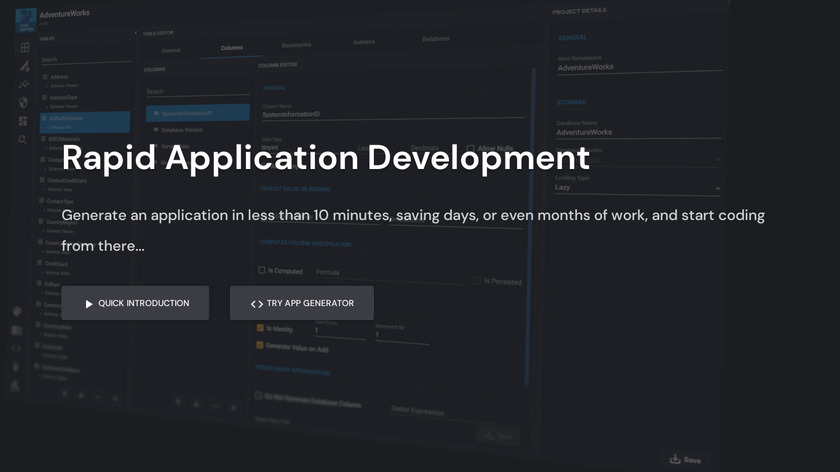Click the search magnifier icon in sidebar
The image size is (840, 472).
coord(23,139)
